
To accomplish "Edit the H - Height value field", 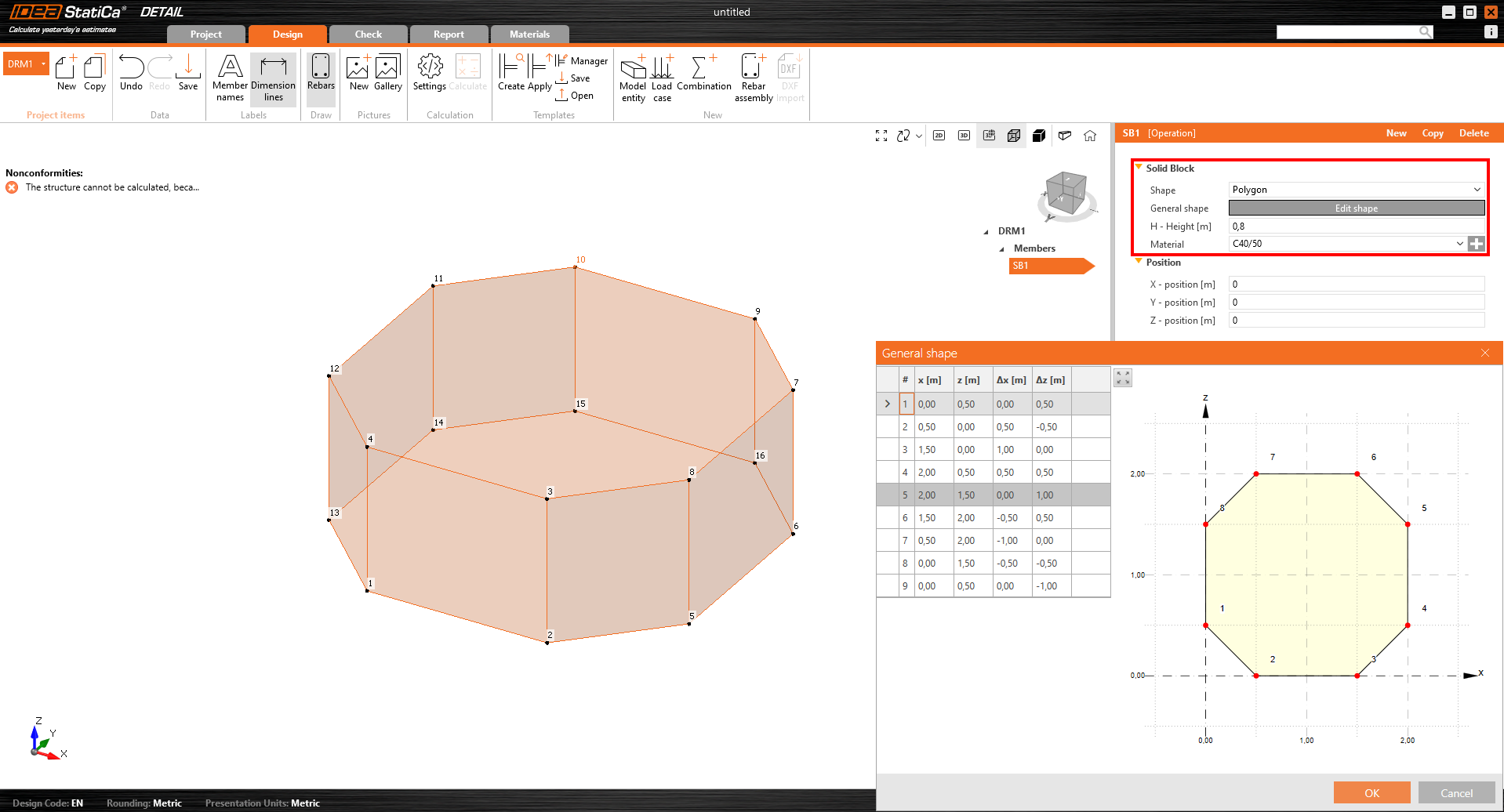I will point(1356,226).
